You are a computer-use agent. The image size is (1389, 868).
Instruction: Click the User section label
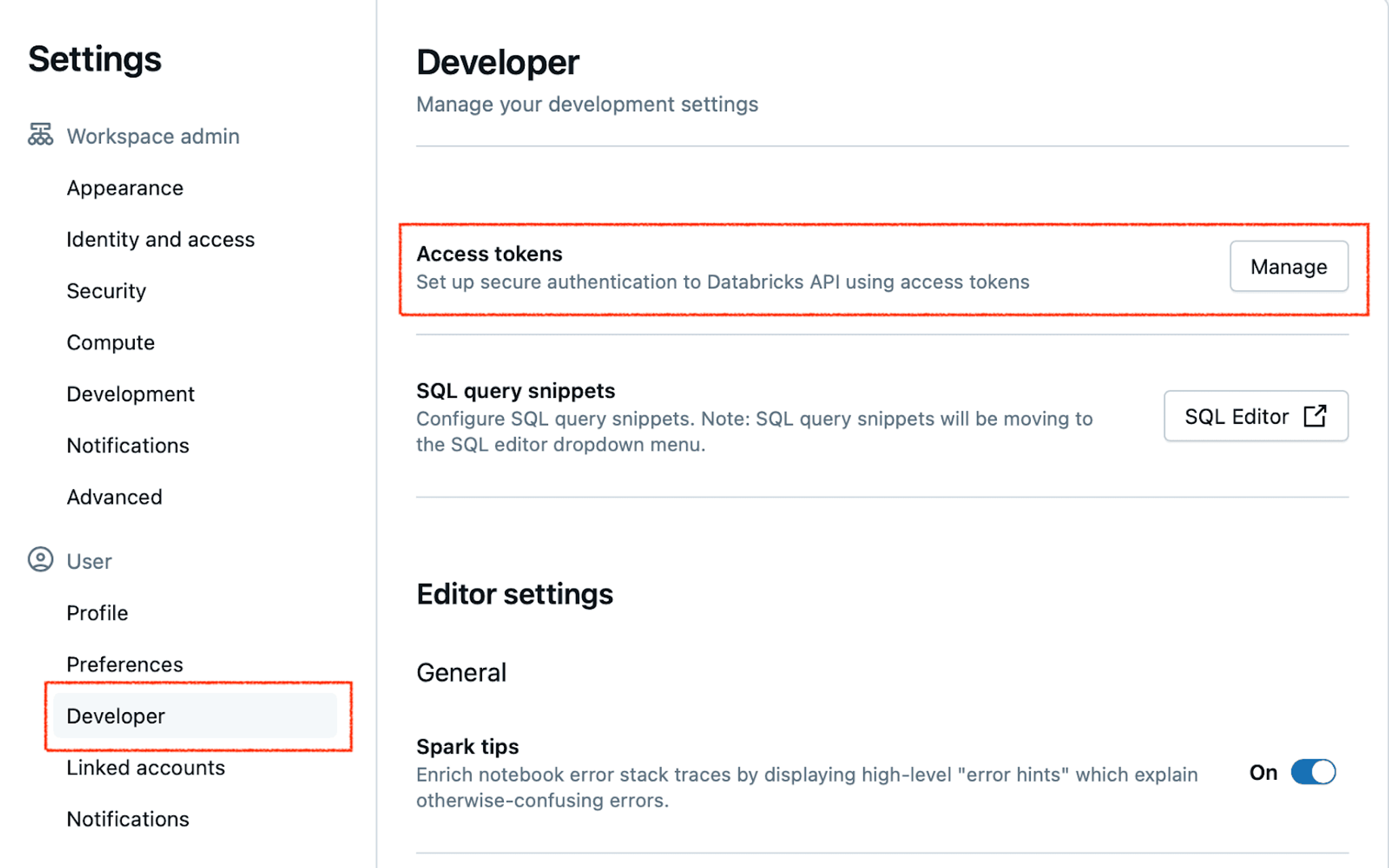(90, 561)
